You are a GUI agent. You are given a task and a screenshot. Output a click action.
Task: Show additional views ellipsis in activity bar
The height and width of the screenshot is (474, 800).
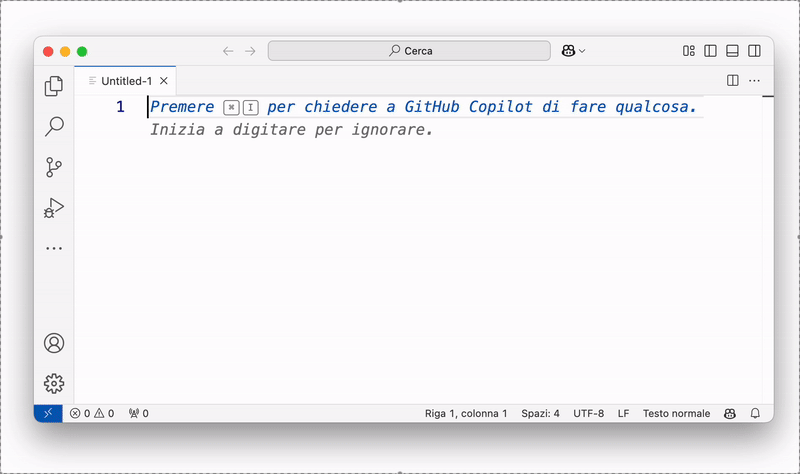tap(54, 248)
